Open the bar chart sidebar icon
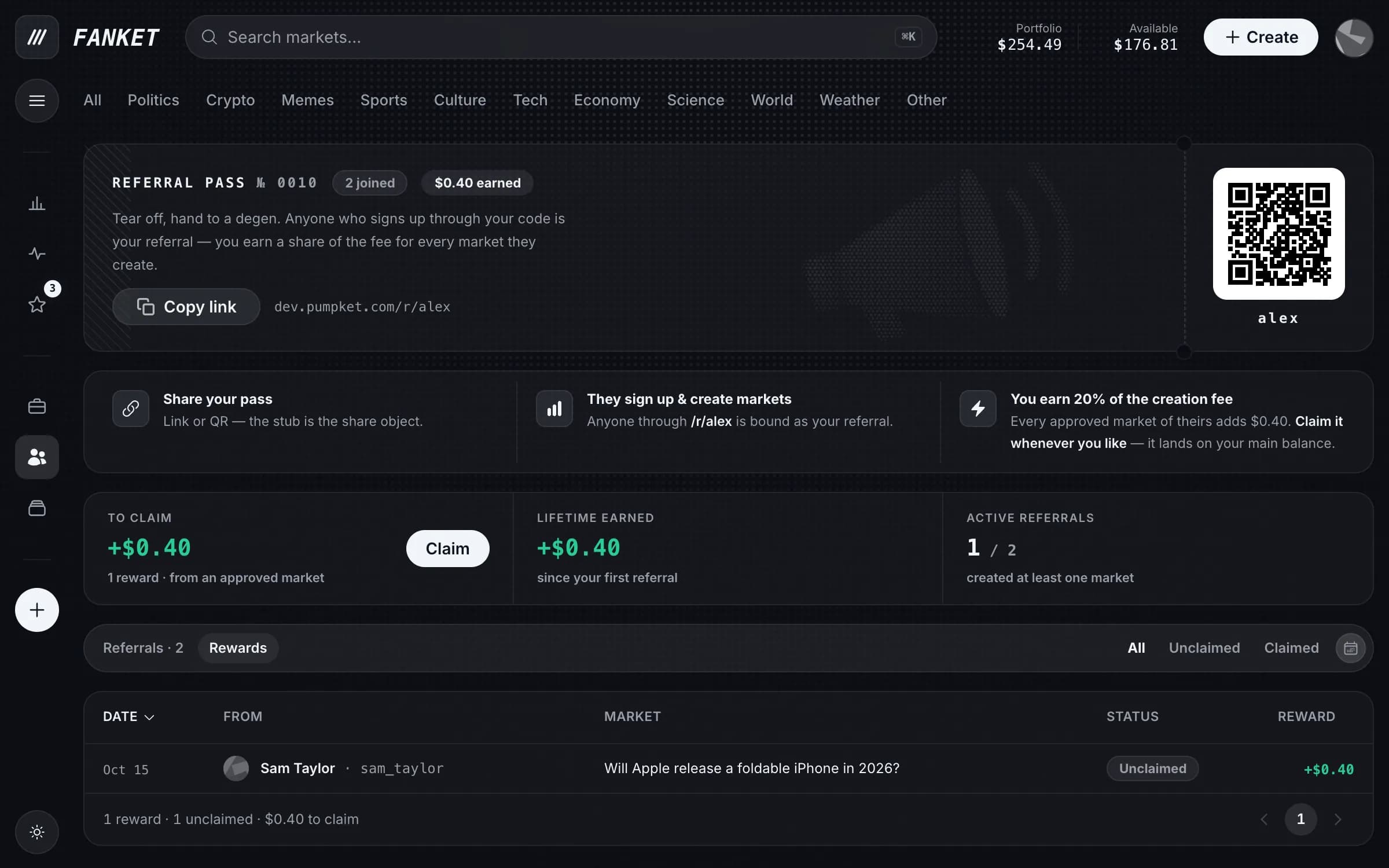Screen dimensions: 1389x868 coord(37,204)
